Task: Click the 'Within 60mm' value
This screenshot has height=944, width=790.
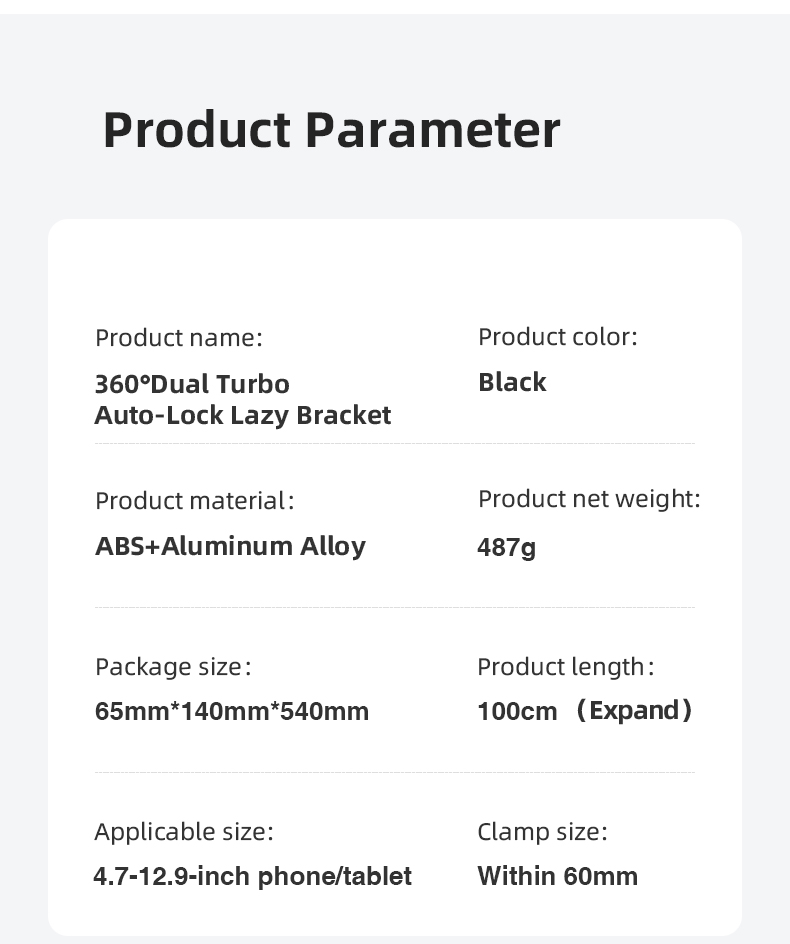Action: point(557,877)
